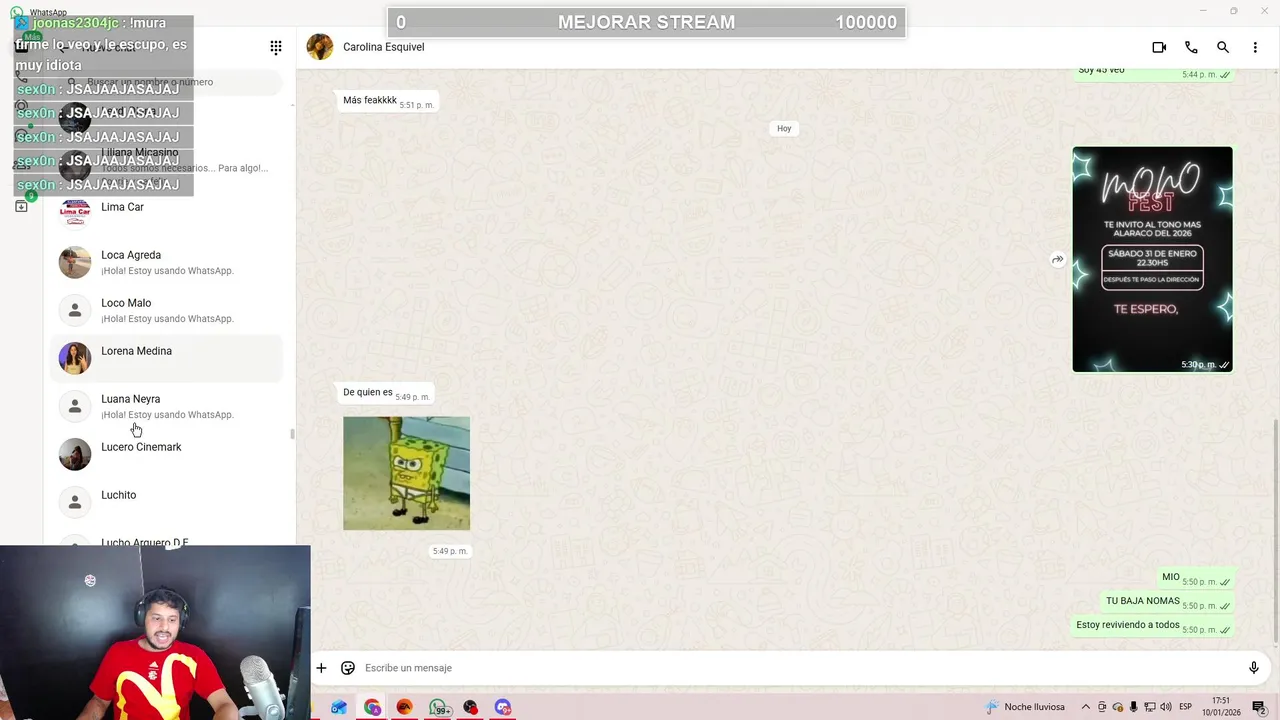
Task: Open Discord from the taskbar
Action: click(x=503, y=707)
